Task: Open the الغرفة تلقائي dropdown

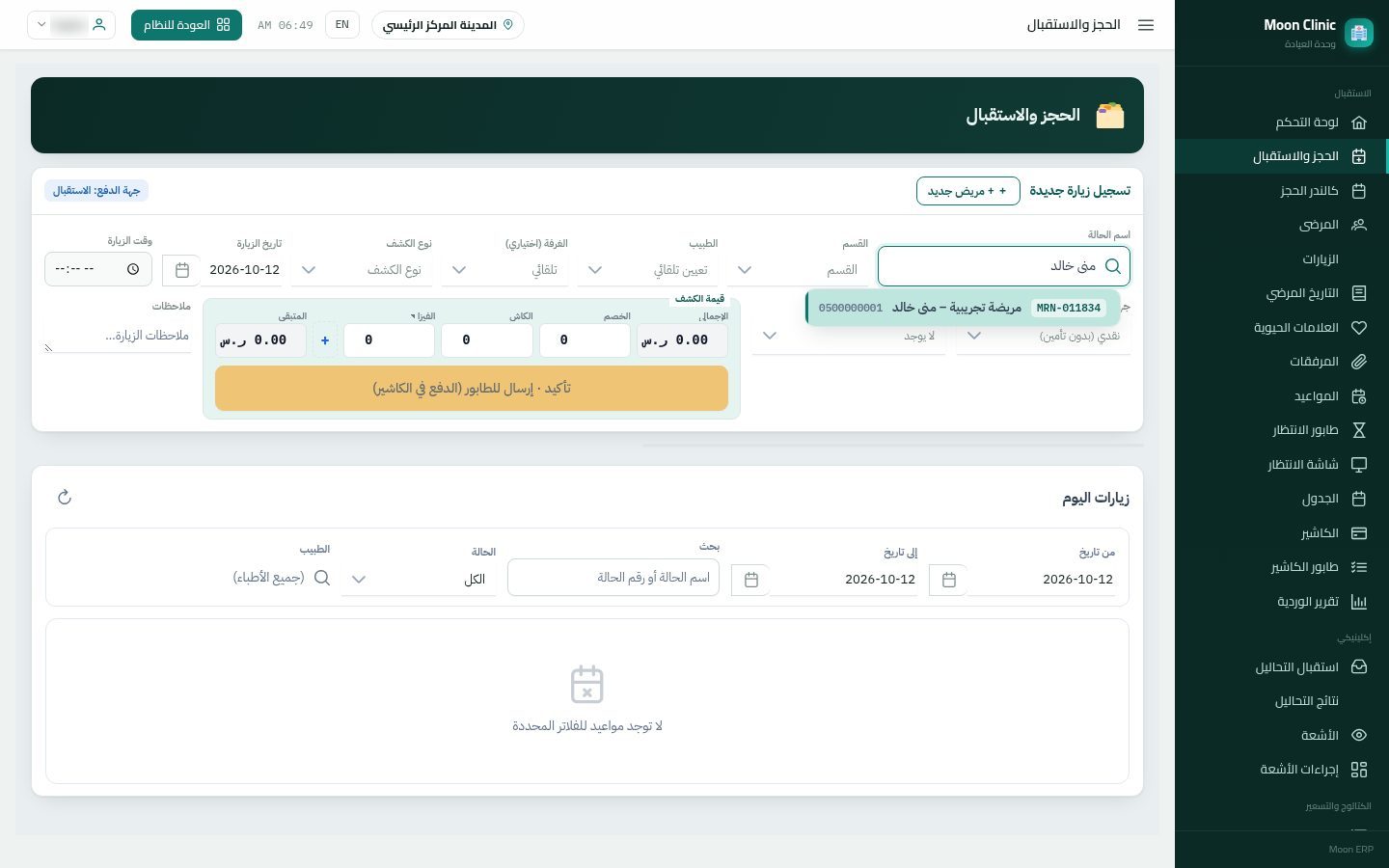Action: pyautogui.click(x=505, y=270)
